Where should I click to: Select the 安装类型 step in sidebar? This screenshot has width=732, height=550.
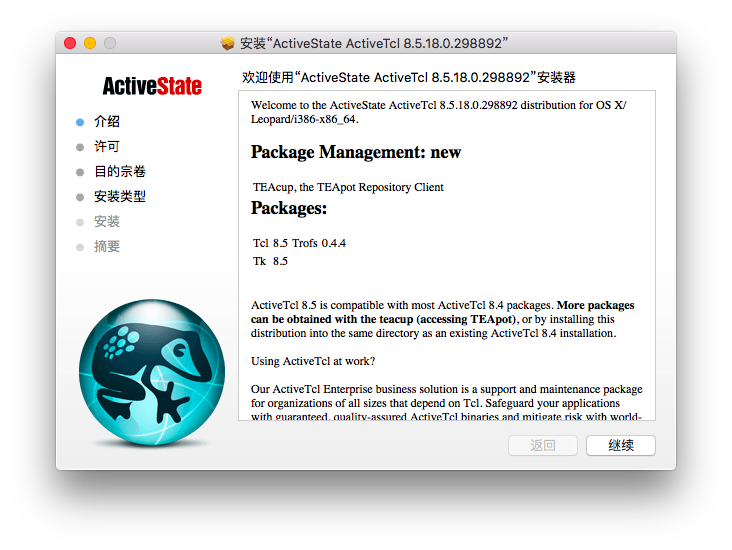120,197
